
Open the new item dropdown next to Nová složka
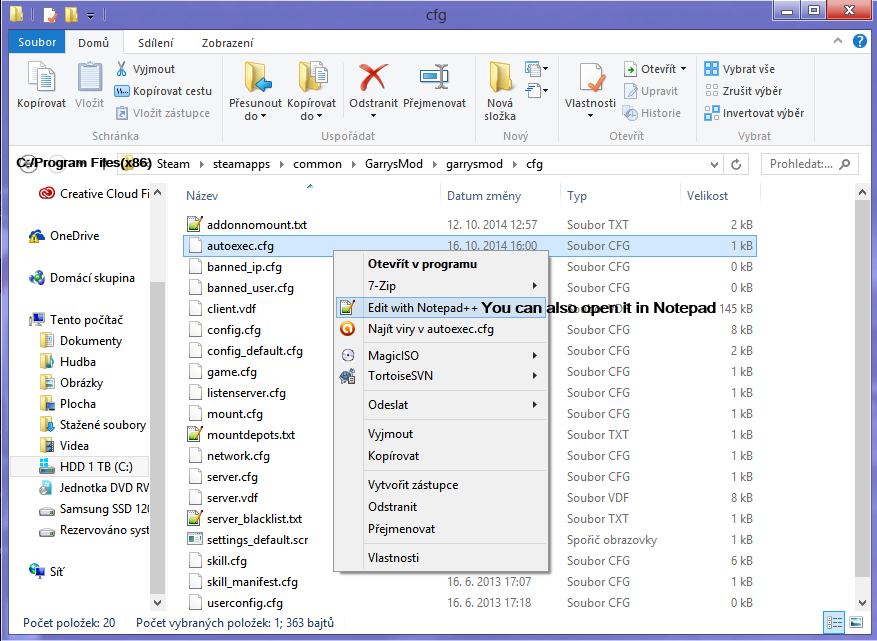(x=536, y=69)
